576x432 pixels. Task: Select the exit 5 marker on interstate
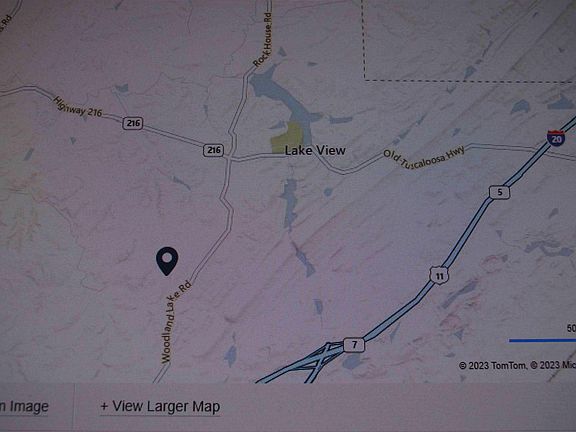pos(499,192)
